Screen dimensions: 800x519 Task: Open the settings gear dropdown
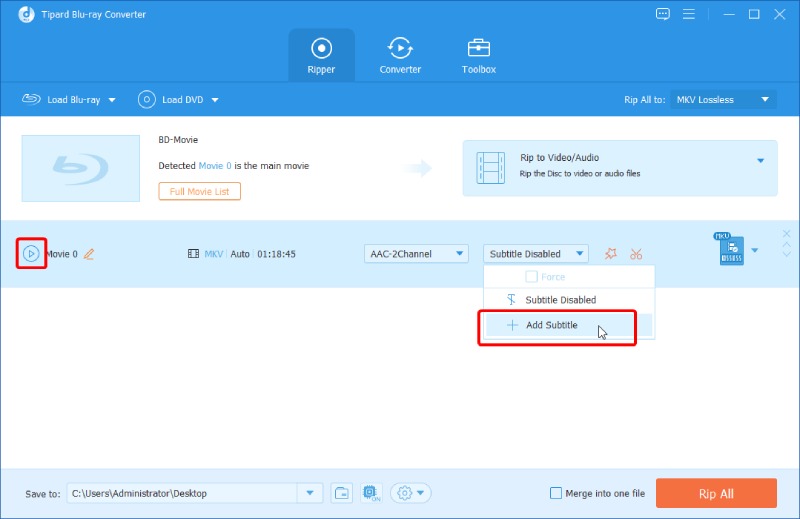point(411,493)
